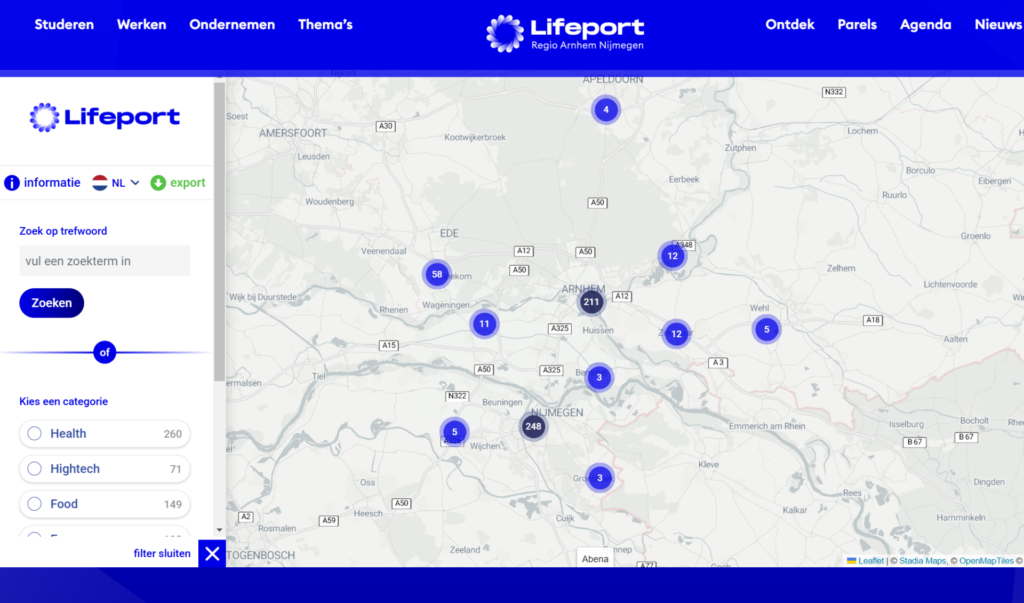This screenshot has height=603, width=1024.
Task: Select the Food category radio button
Action: click(35, 504)
